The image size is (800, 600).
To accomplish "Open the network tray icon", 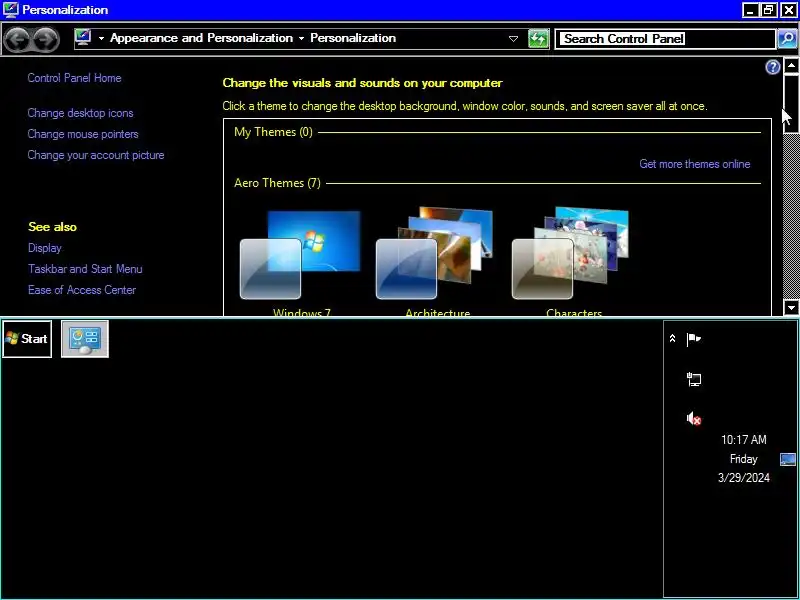I will pos(694,379).
